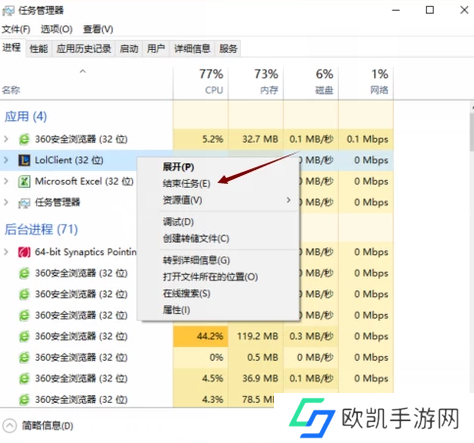Choose 属性(I) in the context menu

point(218,310)
